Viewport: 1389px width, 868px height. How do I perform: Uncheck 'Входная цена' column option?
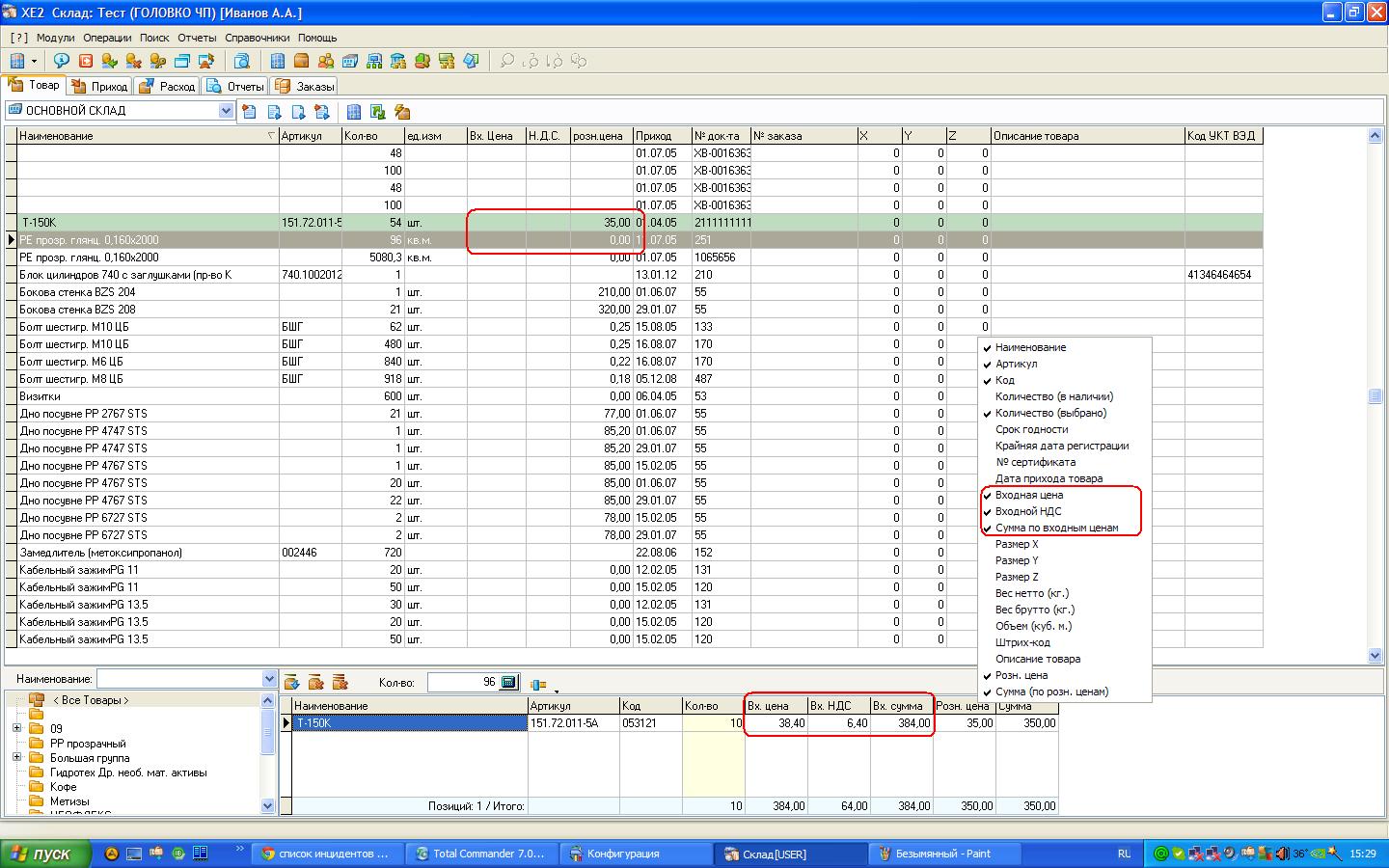click(1028, 495)
